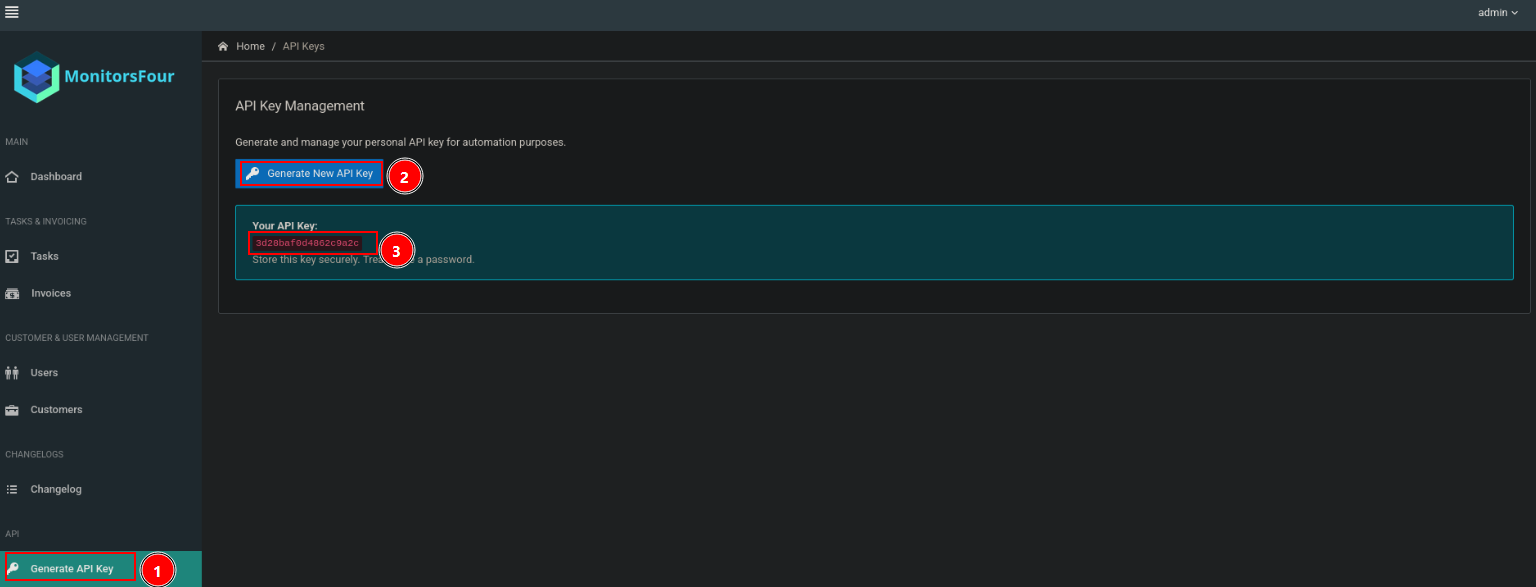
Task: Click the sidebar Generate API Key key icon
Action: pos(13,568)
